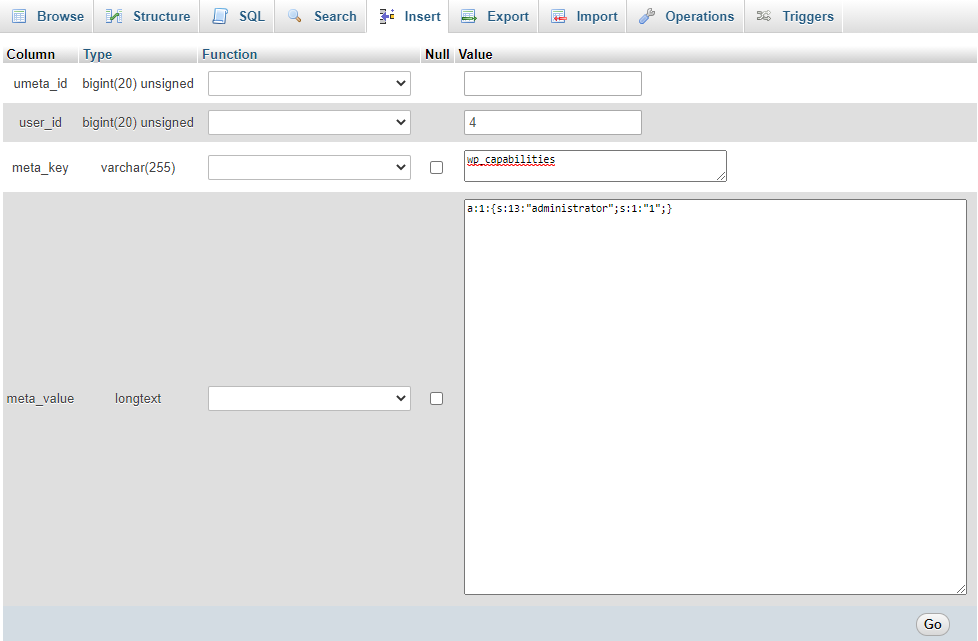Open the Function dropdown for meta_value
978x641 pixels.
309,398
